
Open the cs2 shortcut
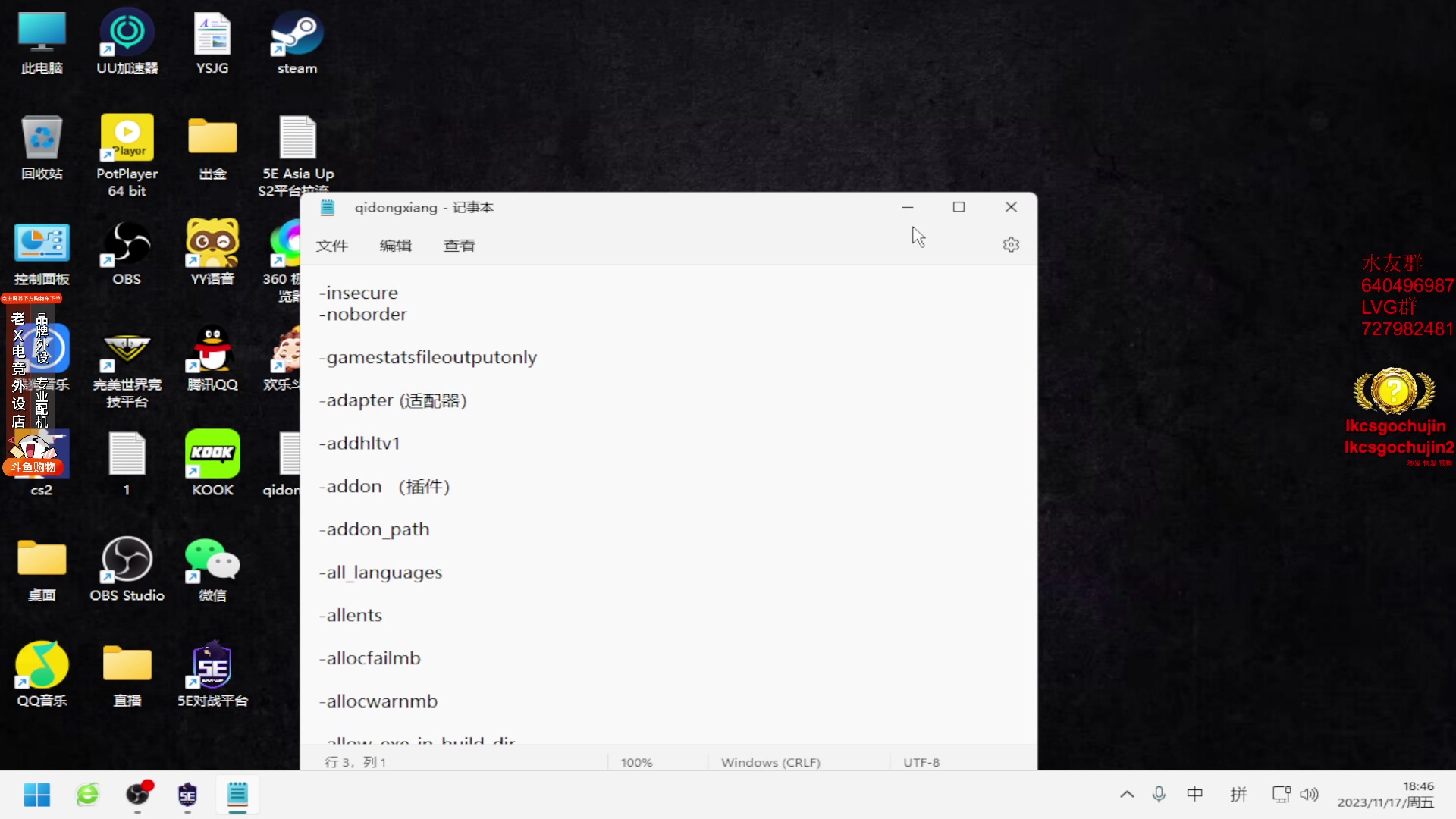click(41, 455)
